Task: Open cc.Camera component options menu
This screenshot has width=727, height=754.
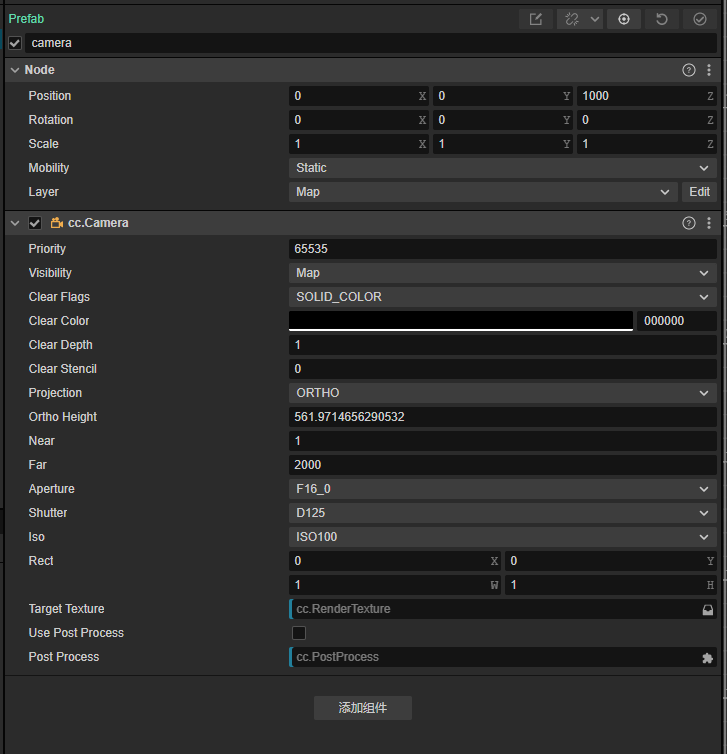Action: coord(709,223)
